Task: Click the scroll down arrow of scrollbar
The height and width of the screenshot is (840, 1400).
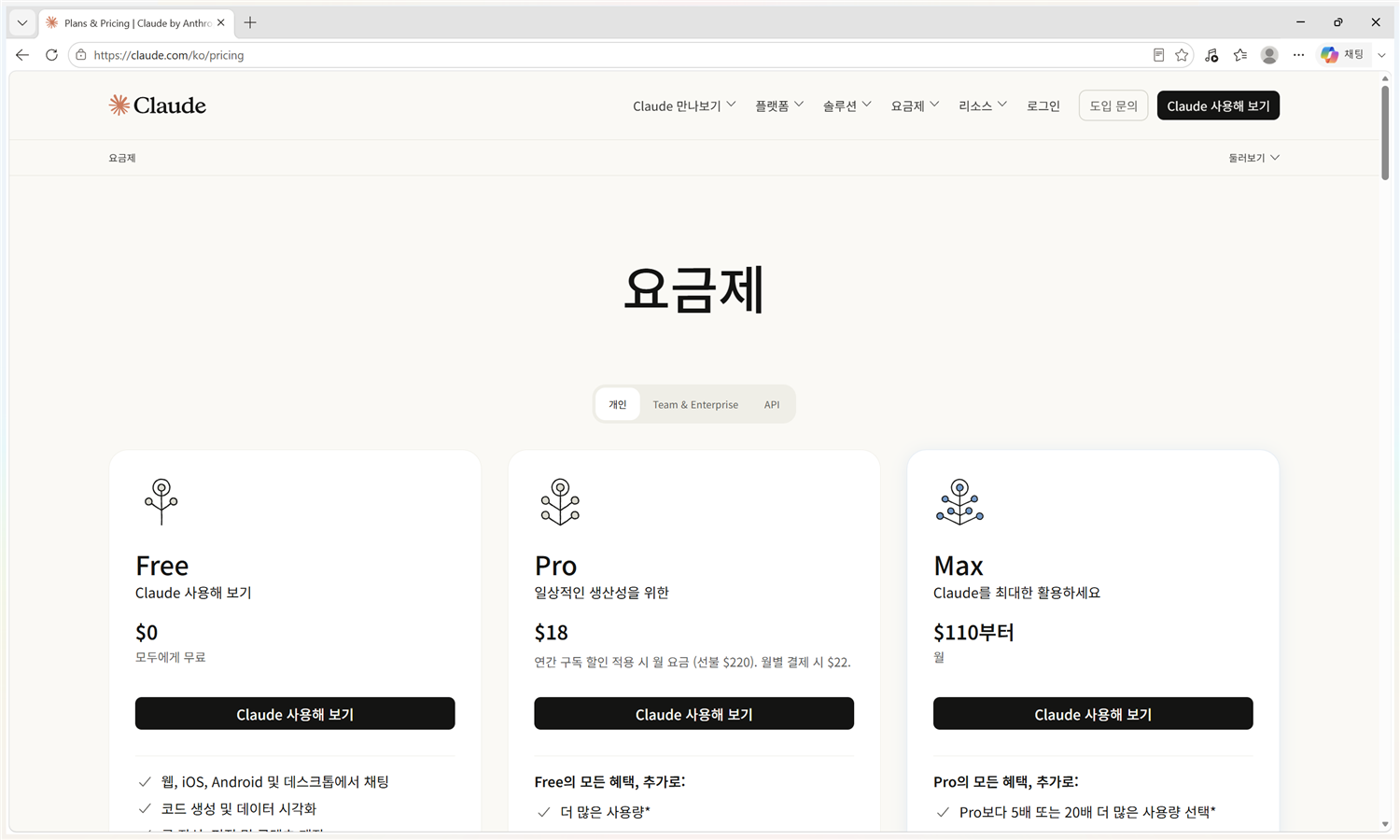Action: [1385, 824]
